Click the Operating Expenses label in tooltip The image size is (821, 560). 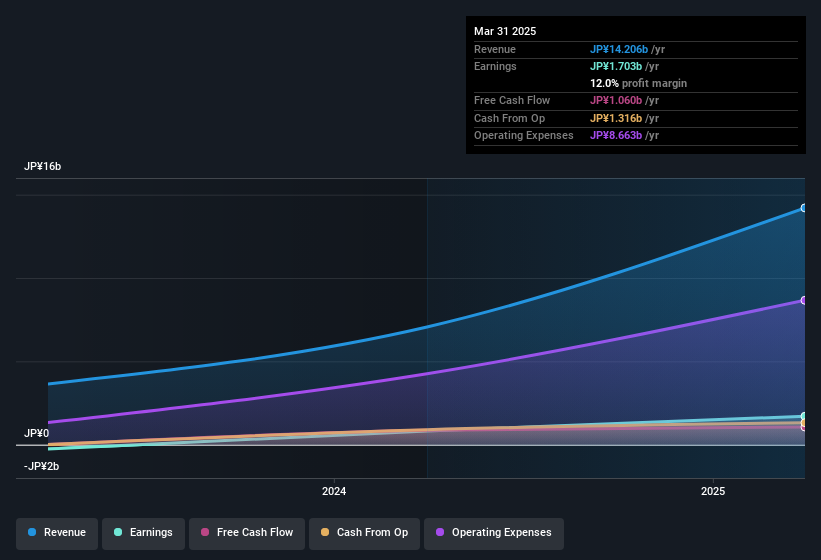[x=524, y=136]
